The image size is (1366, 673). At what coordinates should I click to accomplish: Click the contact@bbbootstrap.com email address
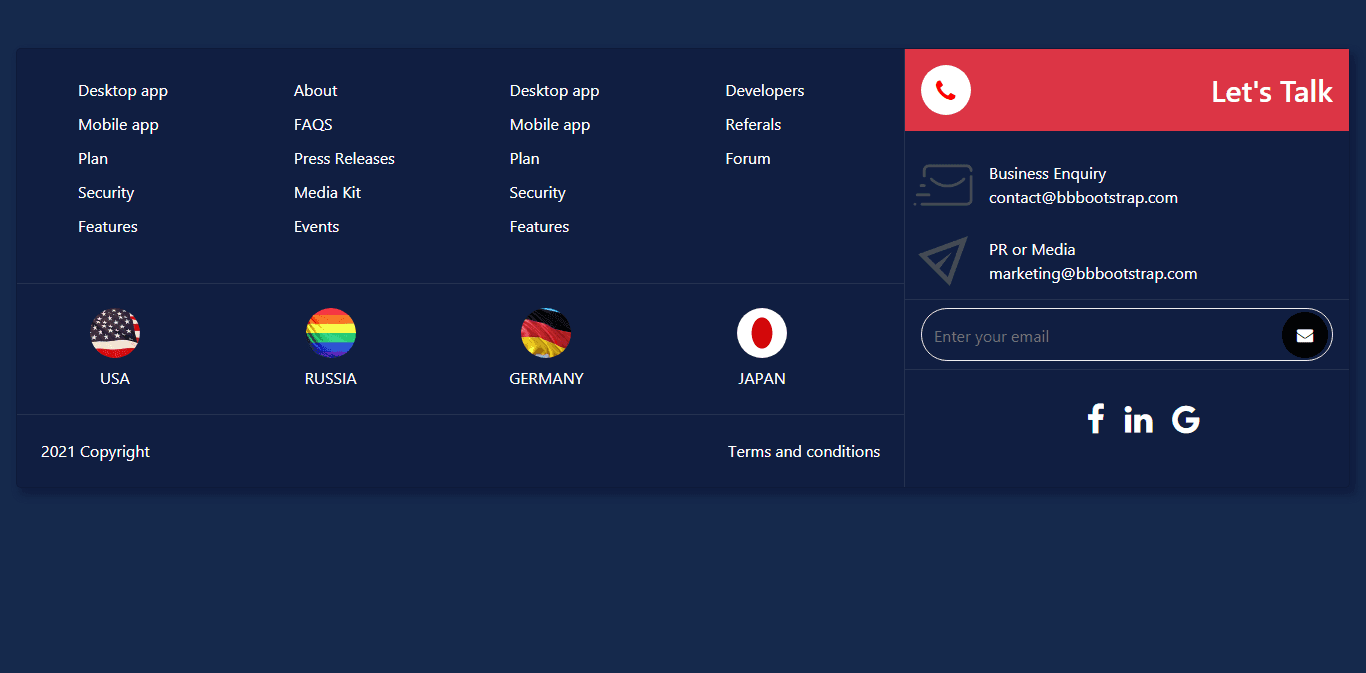point(1083,197)
